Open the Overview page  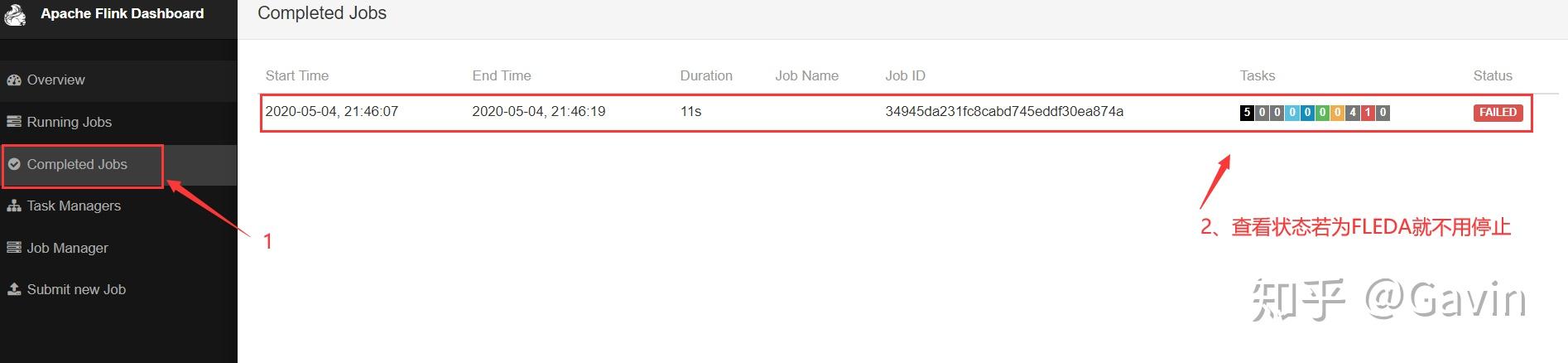coord(55,80)
